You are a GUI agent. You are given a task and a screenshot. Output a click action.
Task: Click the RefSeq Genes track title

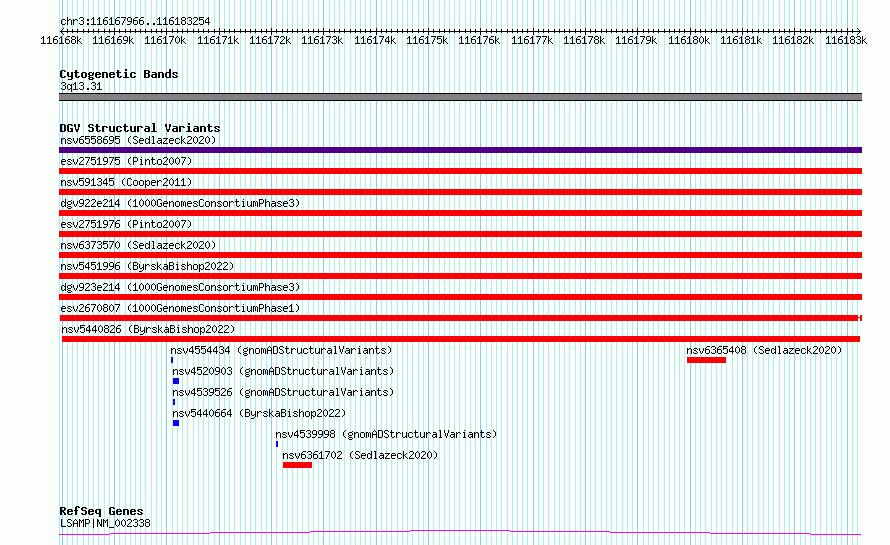101,511
